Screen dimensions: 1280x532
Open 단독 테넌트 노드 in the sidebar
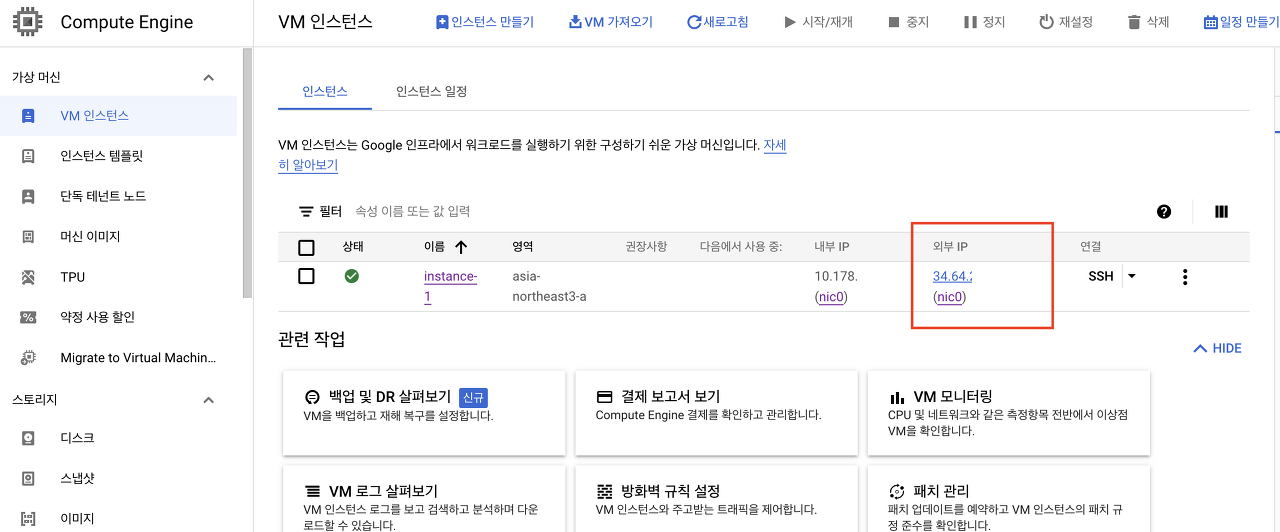(119, 196)
